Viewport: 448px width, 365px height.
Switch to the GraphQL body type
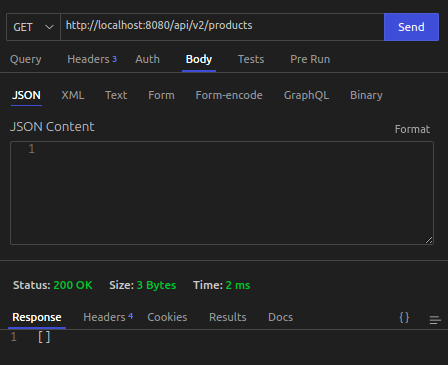306,95
